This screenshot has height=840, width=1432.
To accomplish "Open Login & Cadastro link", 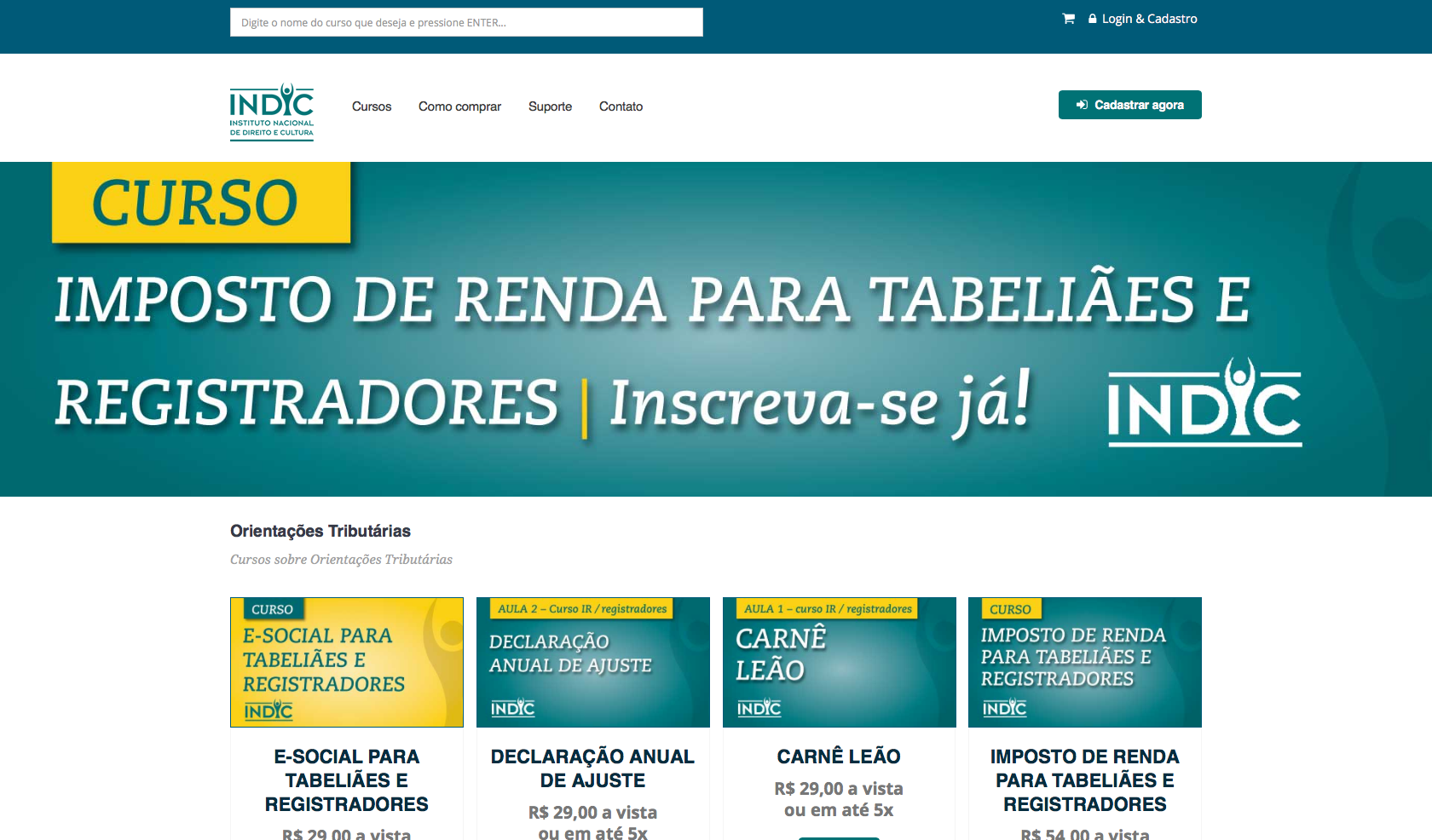I will pyautogui.click(x=1149, y=19).
